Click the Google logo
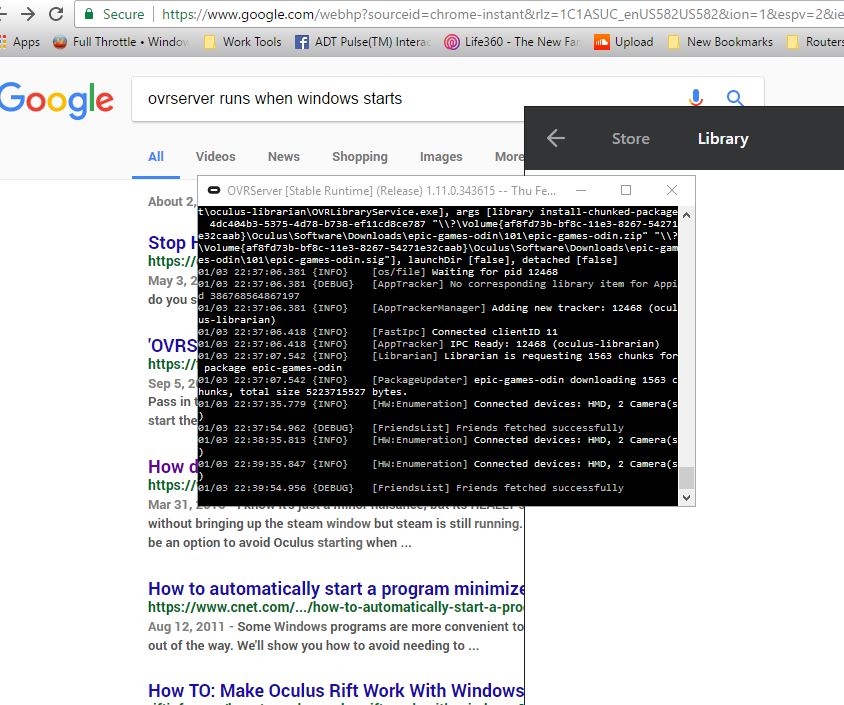 [57, 100]
